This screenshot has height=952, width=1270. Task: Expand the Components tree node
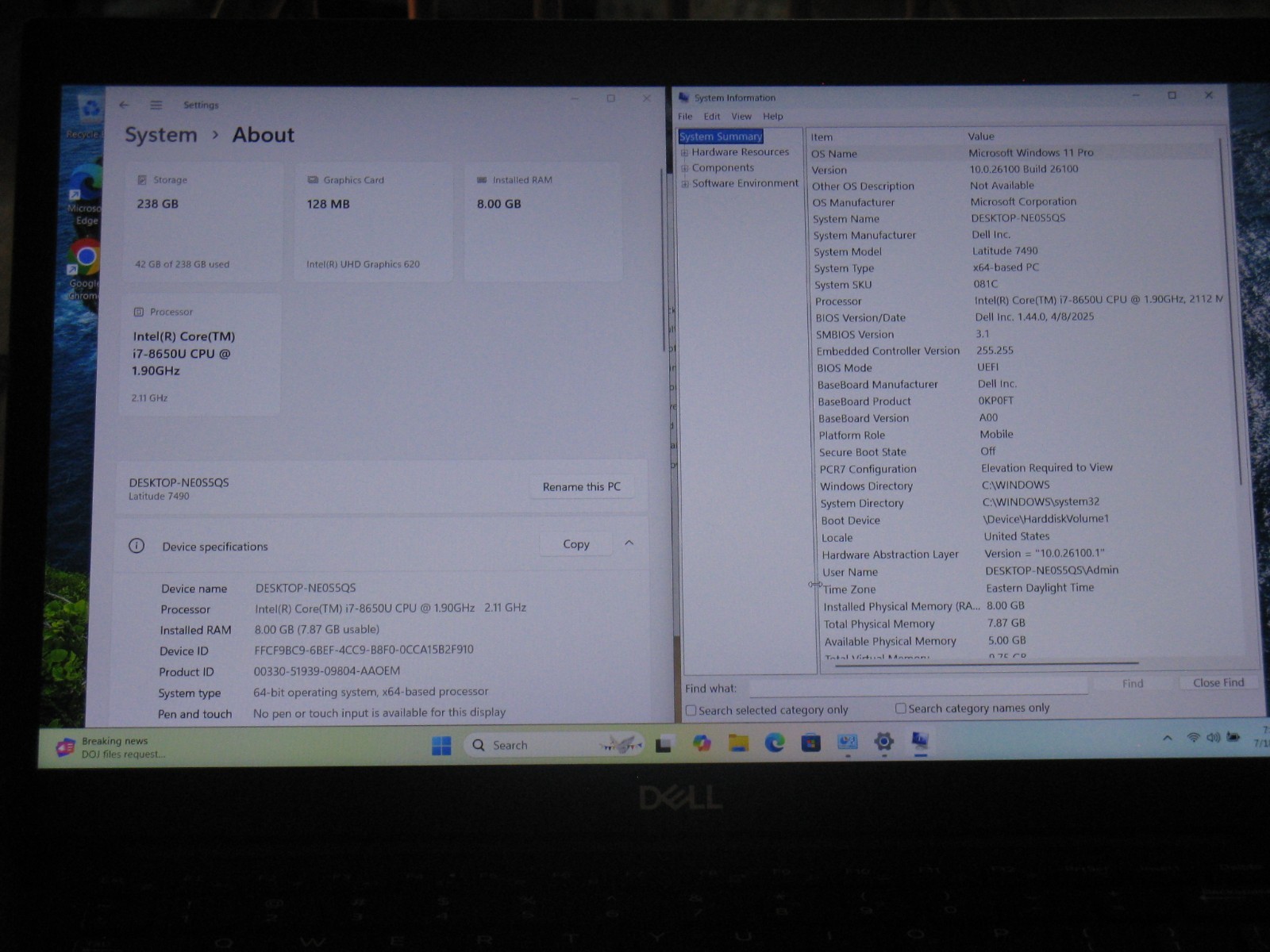pos(684,168)
